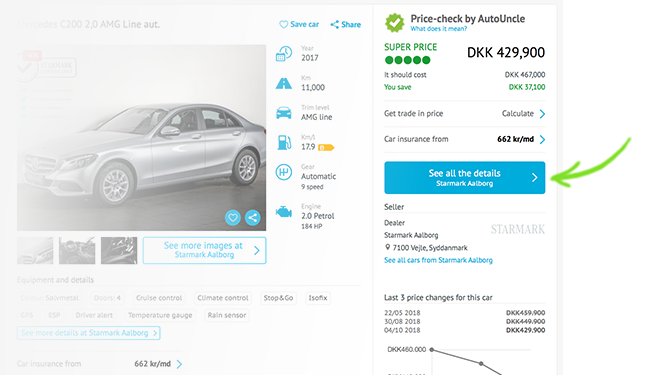The width and height of the screenshot is (650, 375).
Task: Open the Car insurance 662 kr/md chevron in the price panel
Action: coord(542,140)
